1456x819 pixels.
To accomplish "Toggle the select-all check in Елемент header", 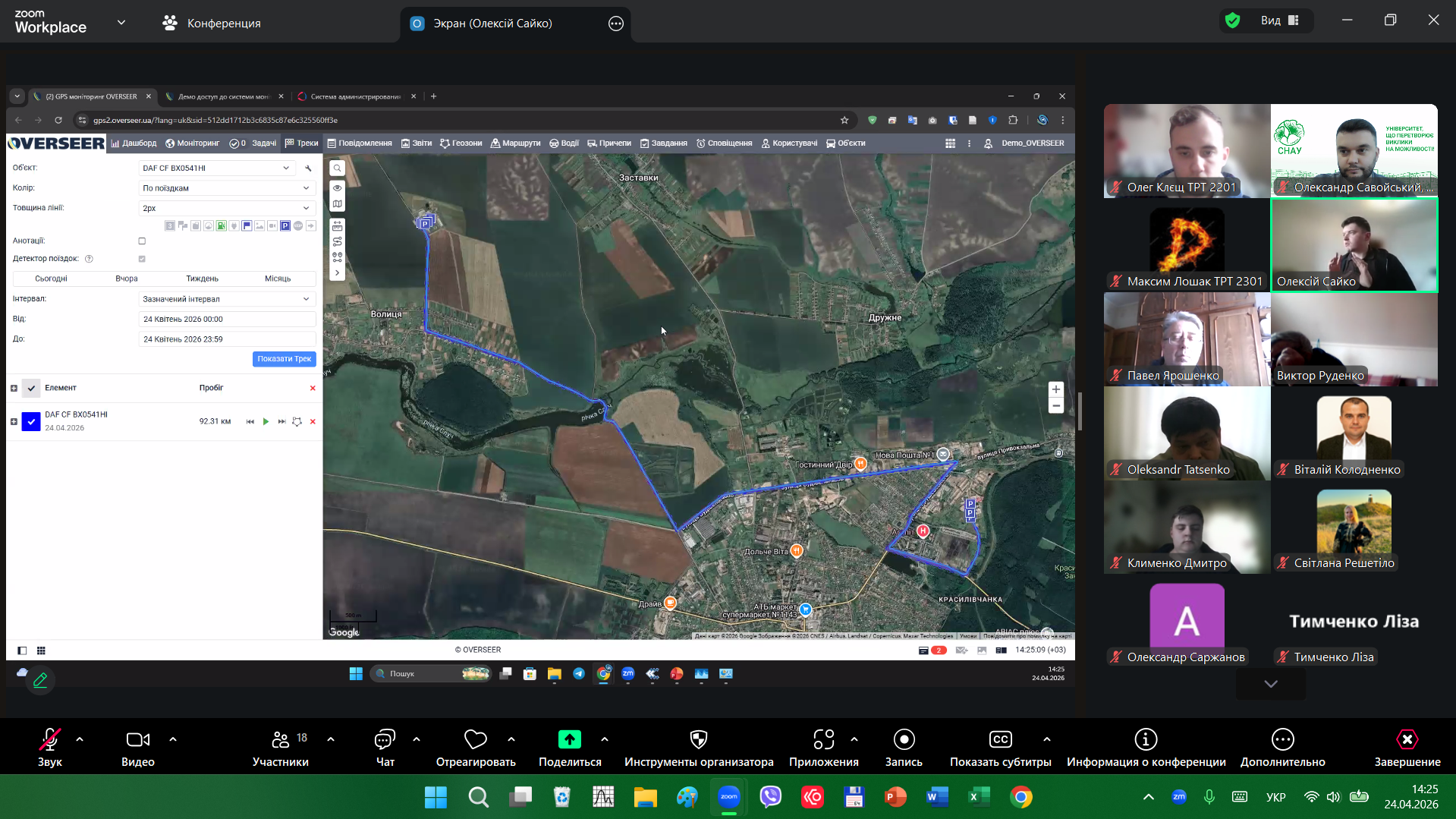I will coord(31,389).
